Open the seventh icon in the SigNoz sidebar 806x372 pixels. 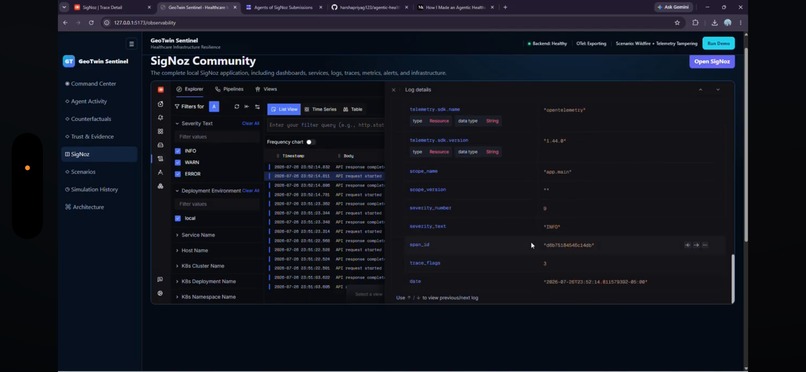160,173
